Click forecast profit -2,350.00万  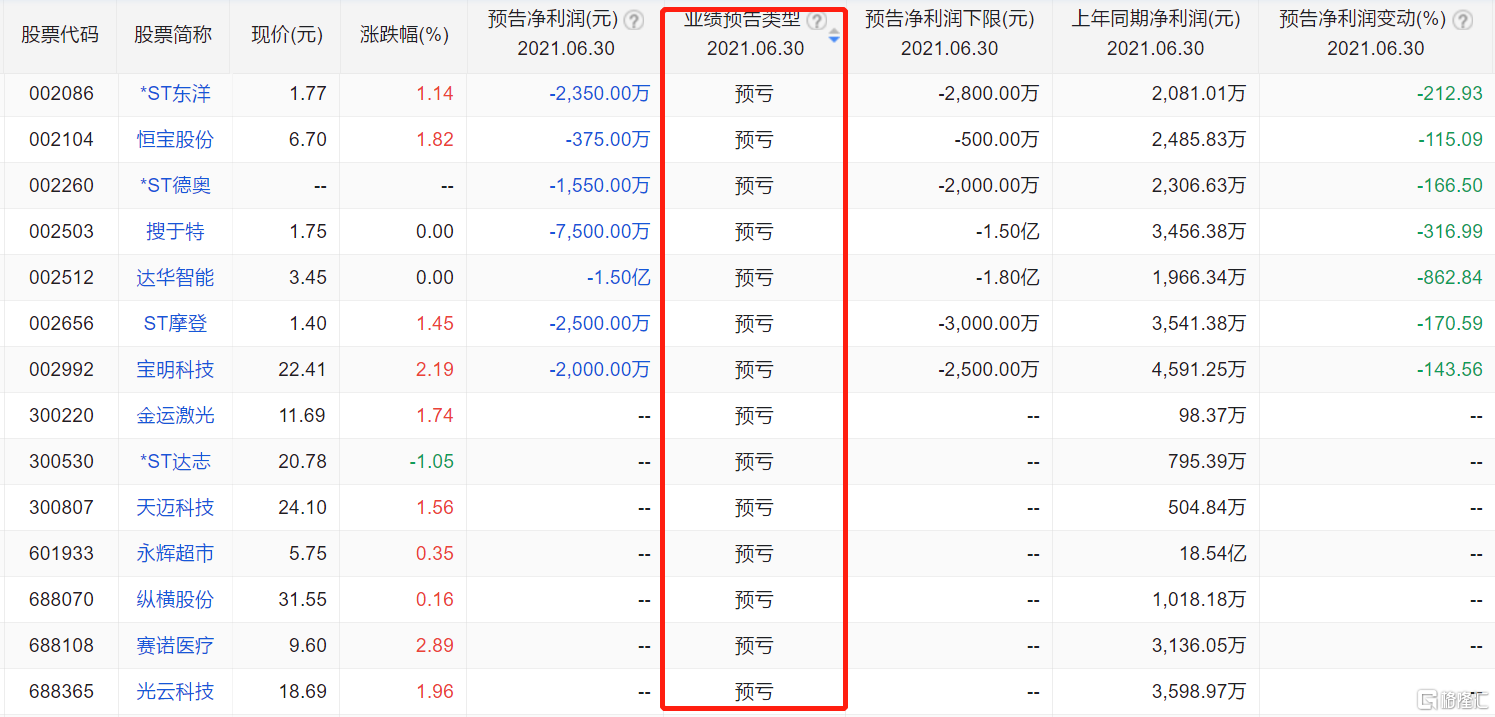tap(599, 94)
